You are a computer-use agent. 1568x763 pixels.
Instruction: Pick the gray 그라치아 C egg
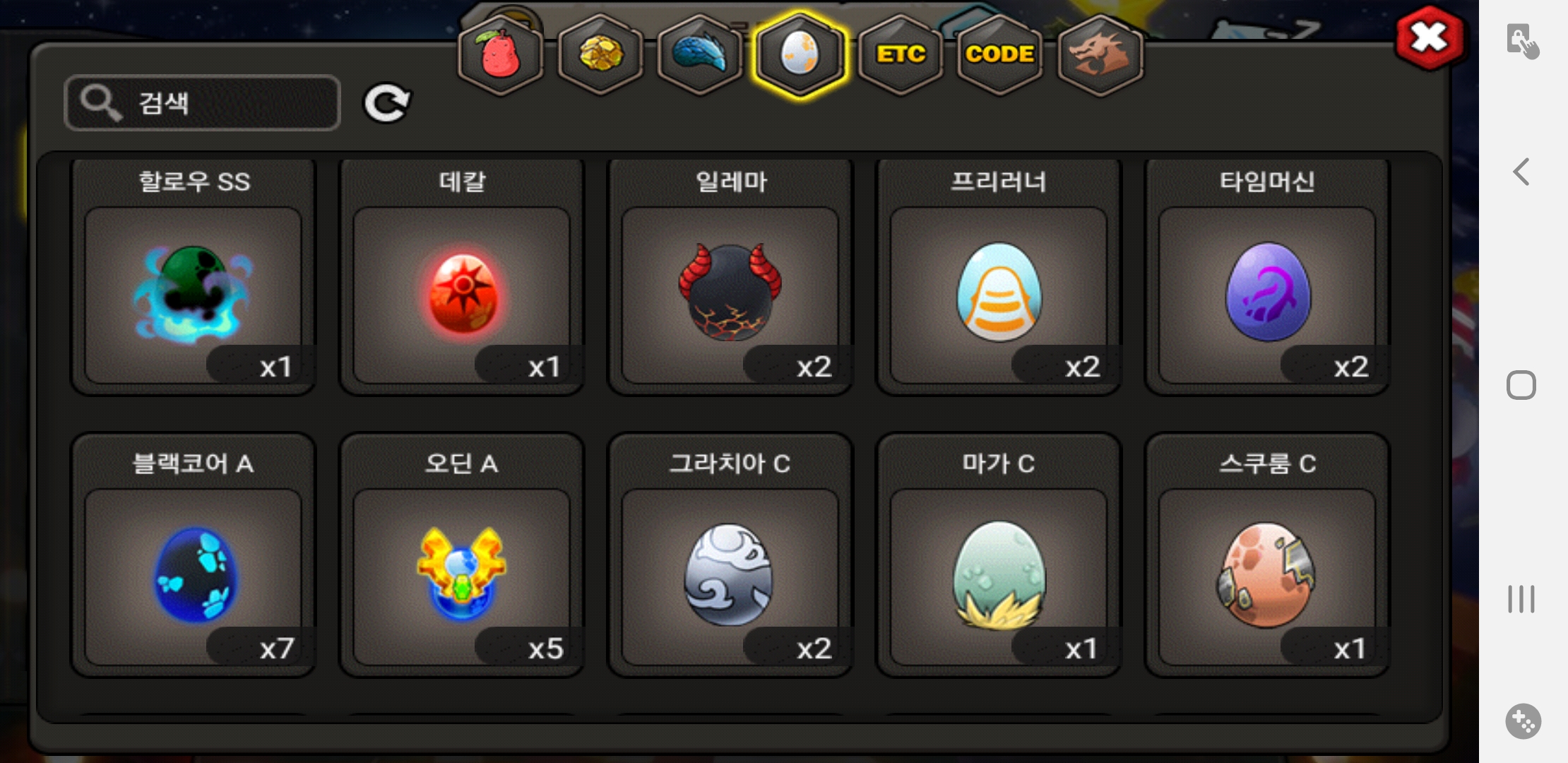(x=730, y=555)
